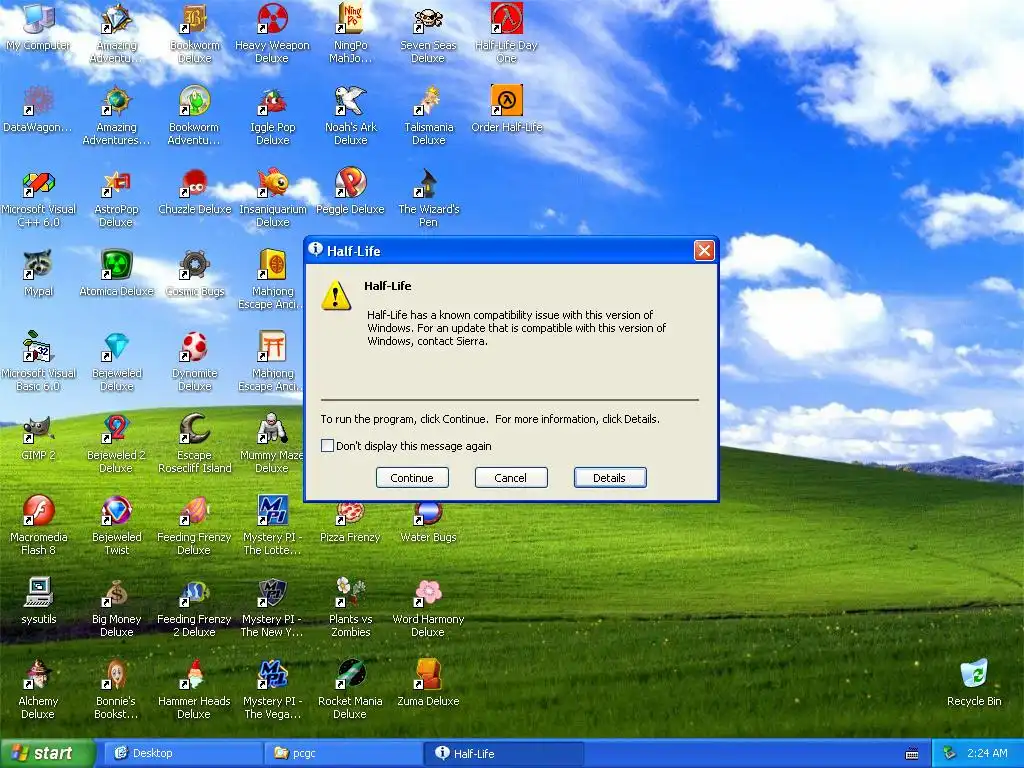The image size is (1024, 768).
Task: Enable Don't display this message again
Action: [327, 445]
